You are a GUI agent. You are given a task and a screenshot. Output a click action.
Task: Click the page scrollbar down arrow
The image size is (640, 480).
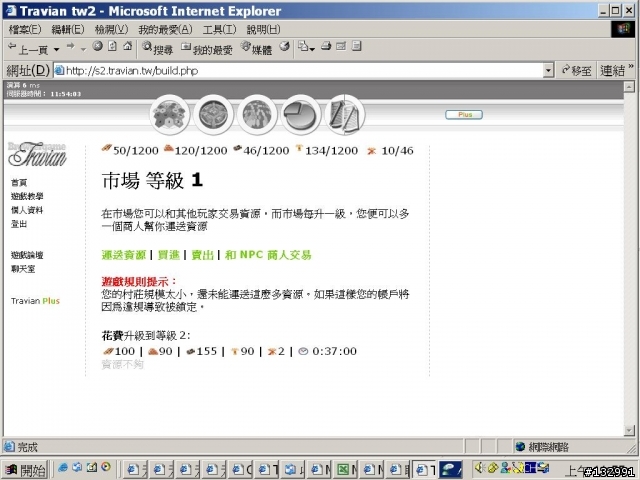point(629,430)
